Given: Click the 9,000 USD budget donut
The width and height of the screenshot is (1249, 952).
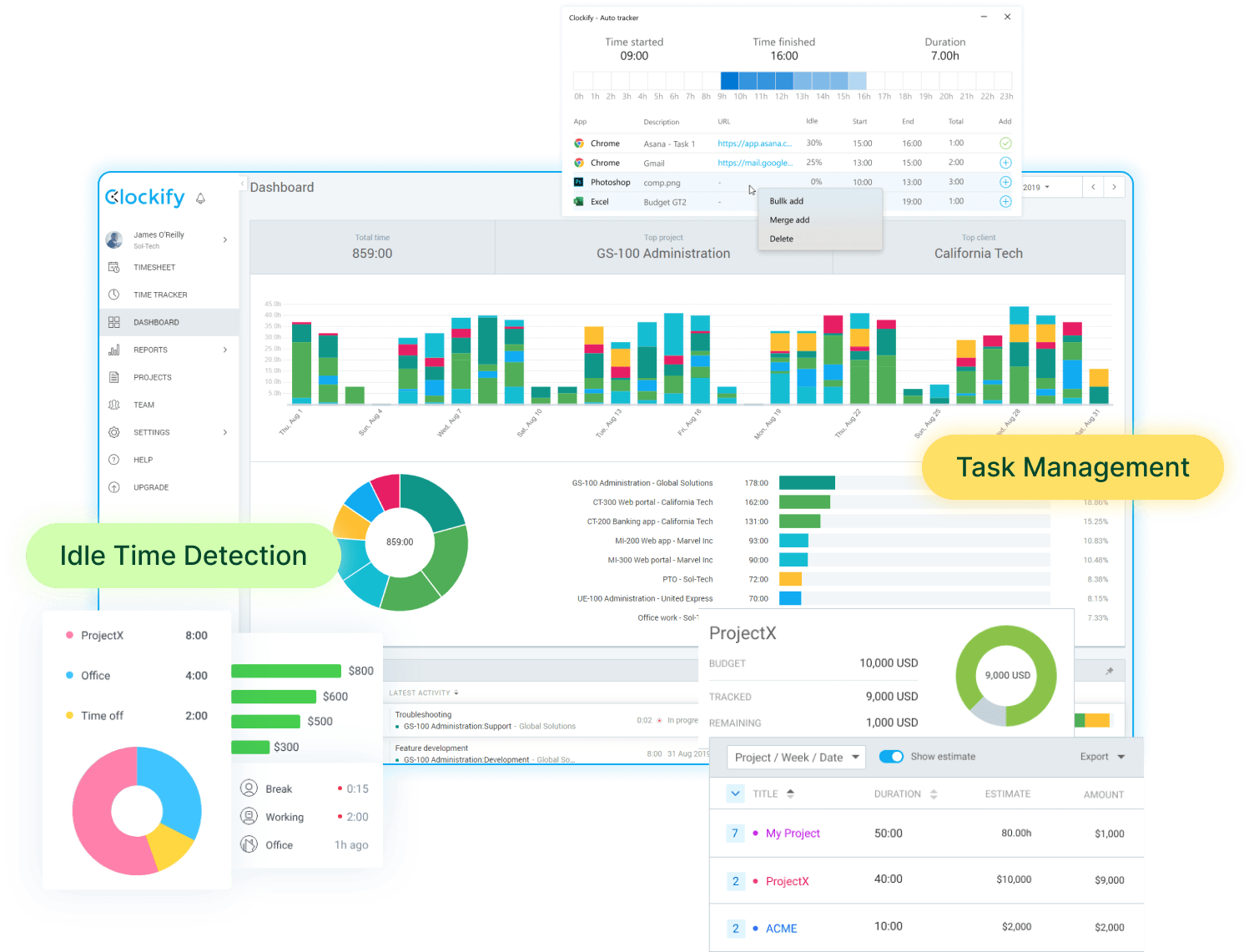Looking at the screenshot, I should [x=1006, y=676].
